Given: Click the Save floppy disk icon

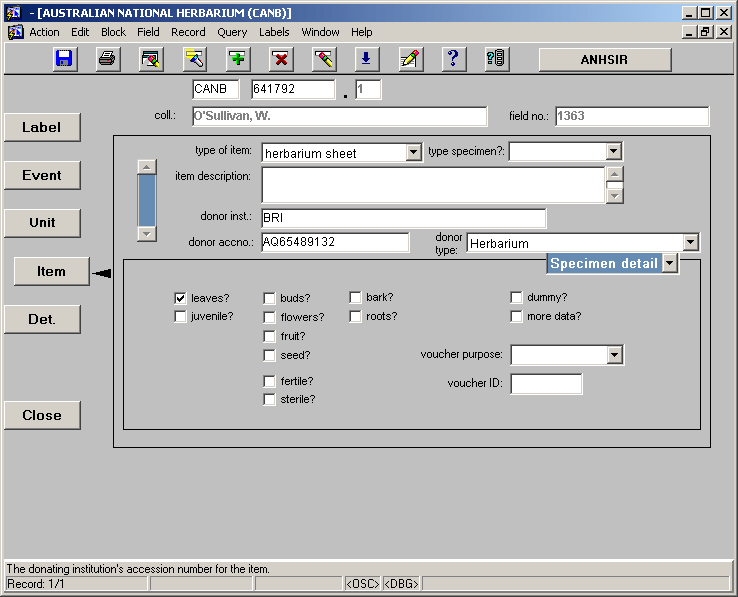Looking at the screenshot, I should [x=65, y=59].
